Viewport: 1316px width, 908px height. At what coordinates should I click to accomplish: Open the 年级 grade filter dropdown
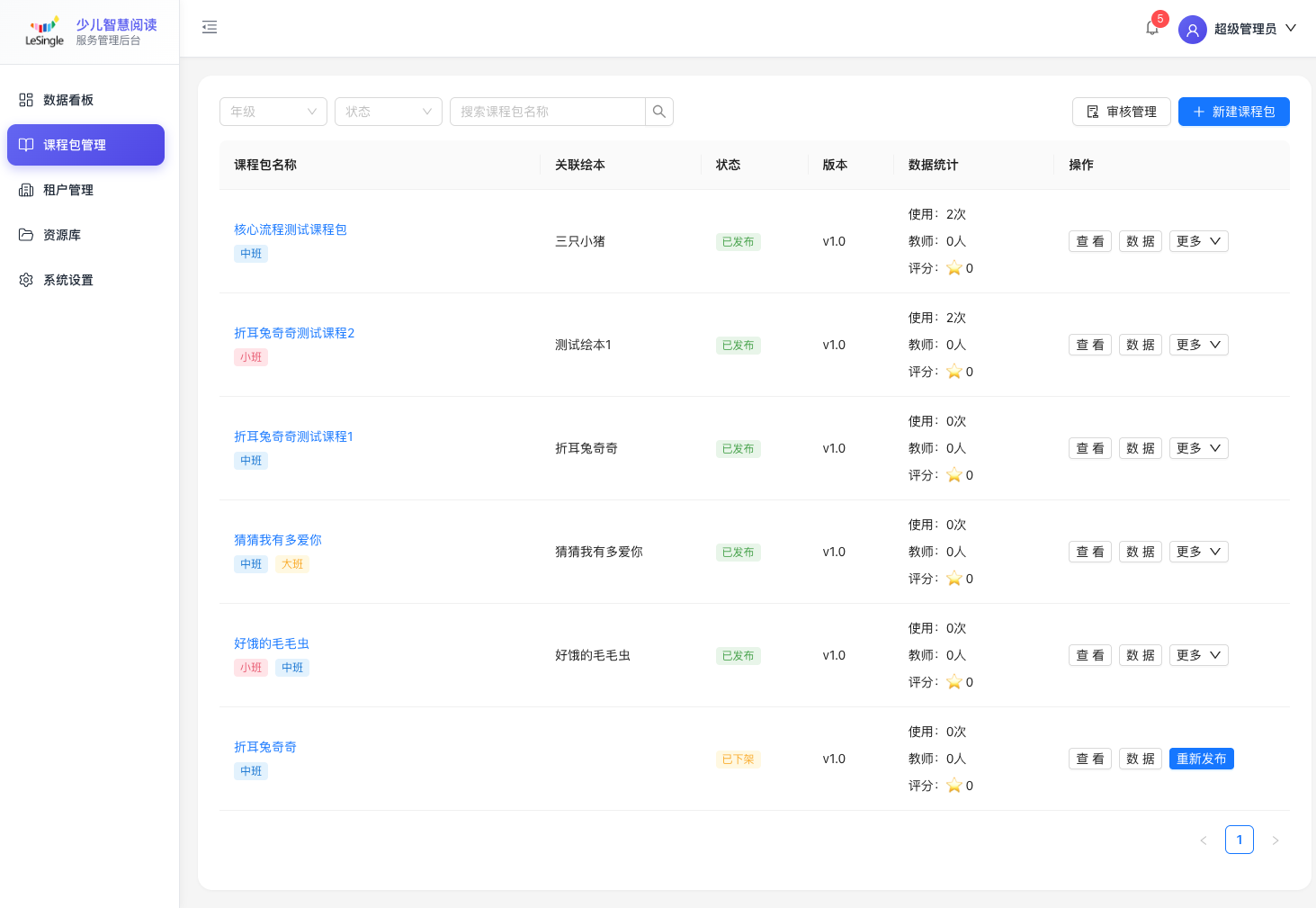[273, 112]
